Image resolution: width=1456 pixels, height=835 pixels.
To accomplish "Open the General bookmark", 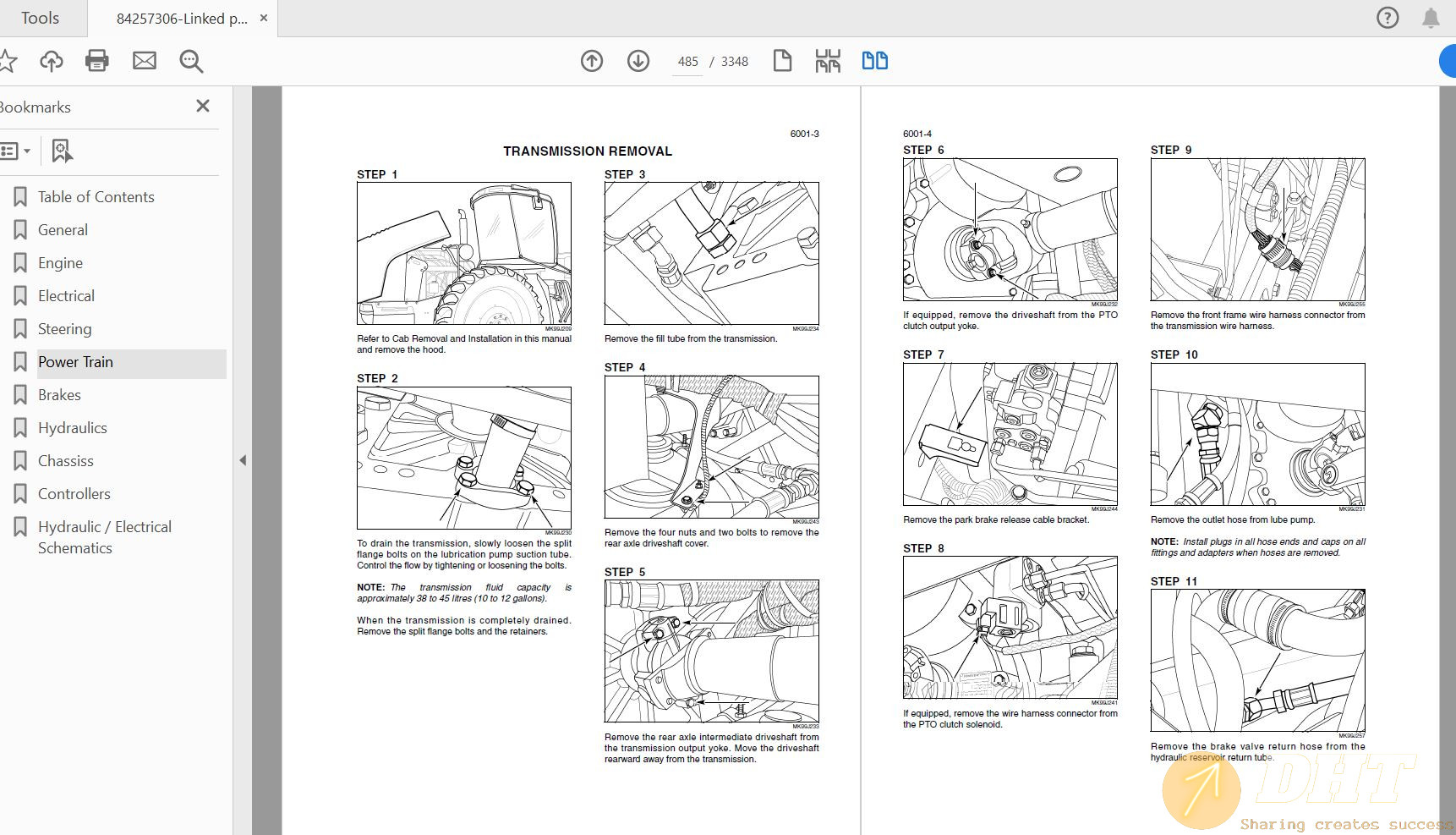I will pyautogui.click(x=63, y=230).
